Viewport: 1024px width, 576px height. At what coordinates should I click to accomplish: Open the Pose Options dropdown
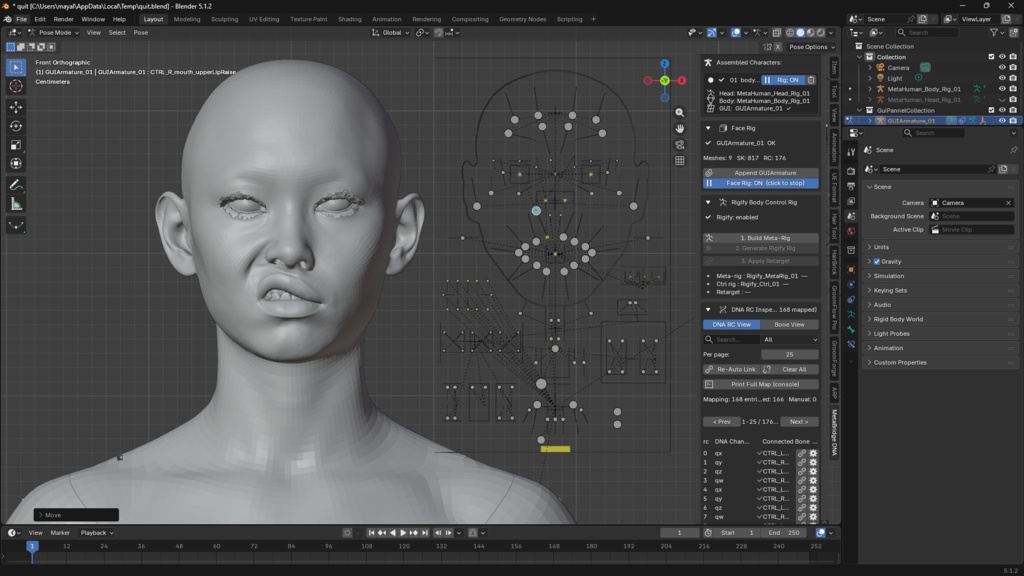pyautogui.click(x=812, y=47)
